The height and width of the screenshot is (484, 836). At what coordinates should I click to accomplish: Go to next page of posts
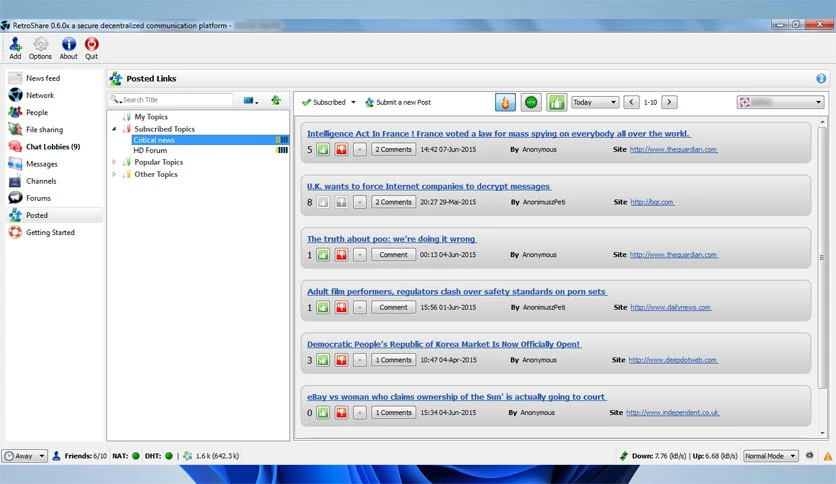click(x=669, y=102)
